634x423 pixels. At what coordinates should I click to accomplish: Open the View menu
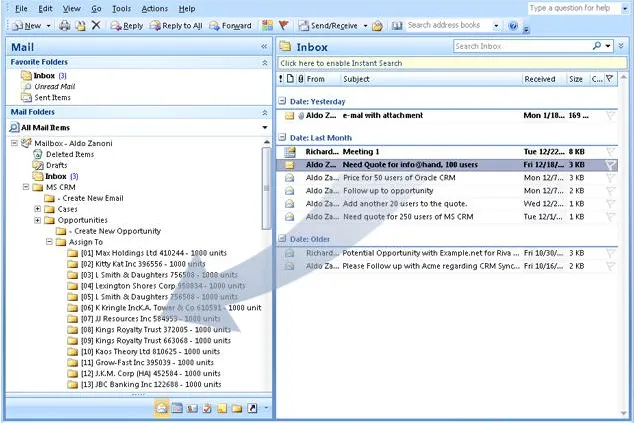pos(72,8)
